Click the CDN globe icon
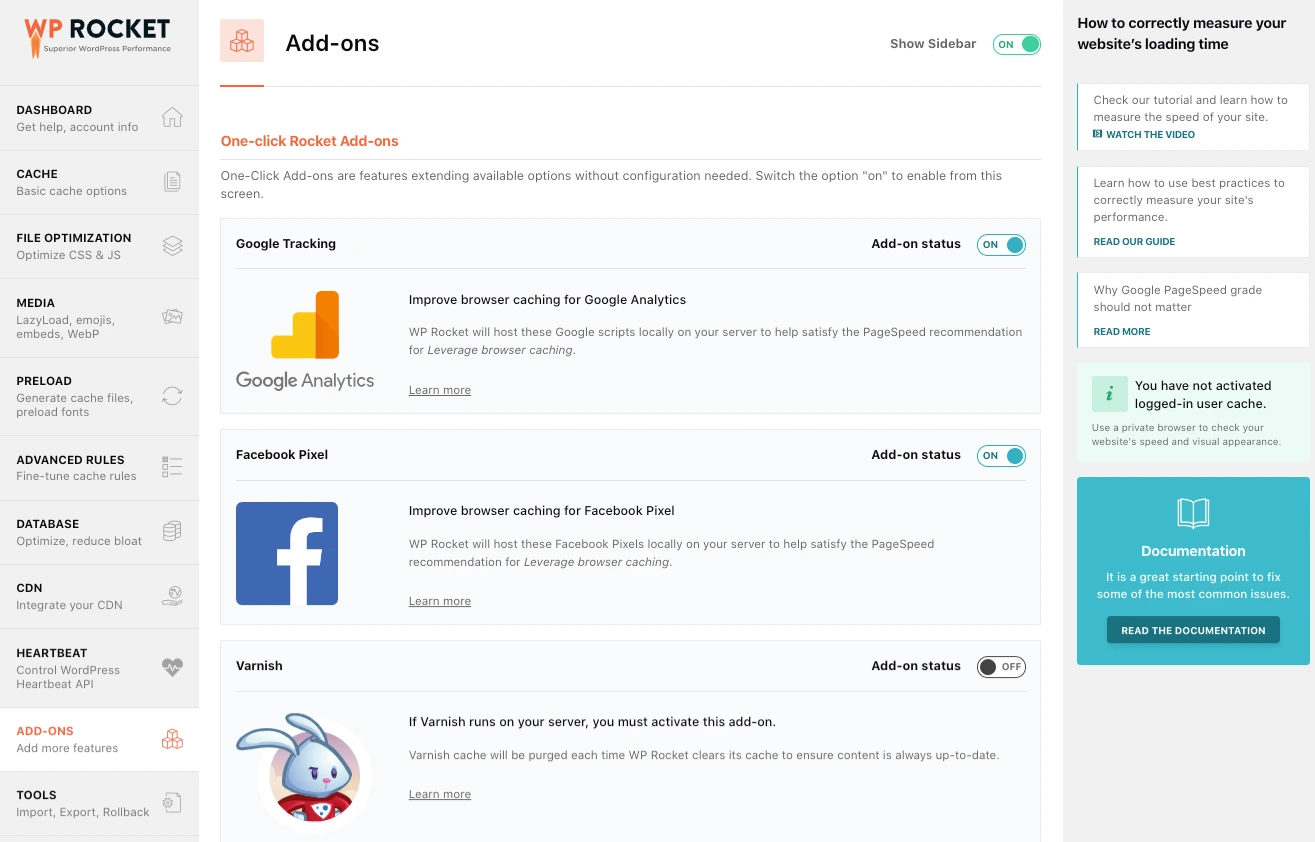 (172, 596)
